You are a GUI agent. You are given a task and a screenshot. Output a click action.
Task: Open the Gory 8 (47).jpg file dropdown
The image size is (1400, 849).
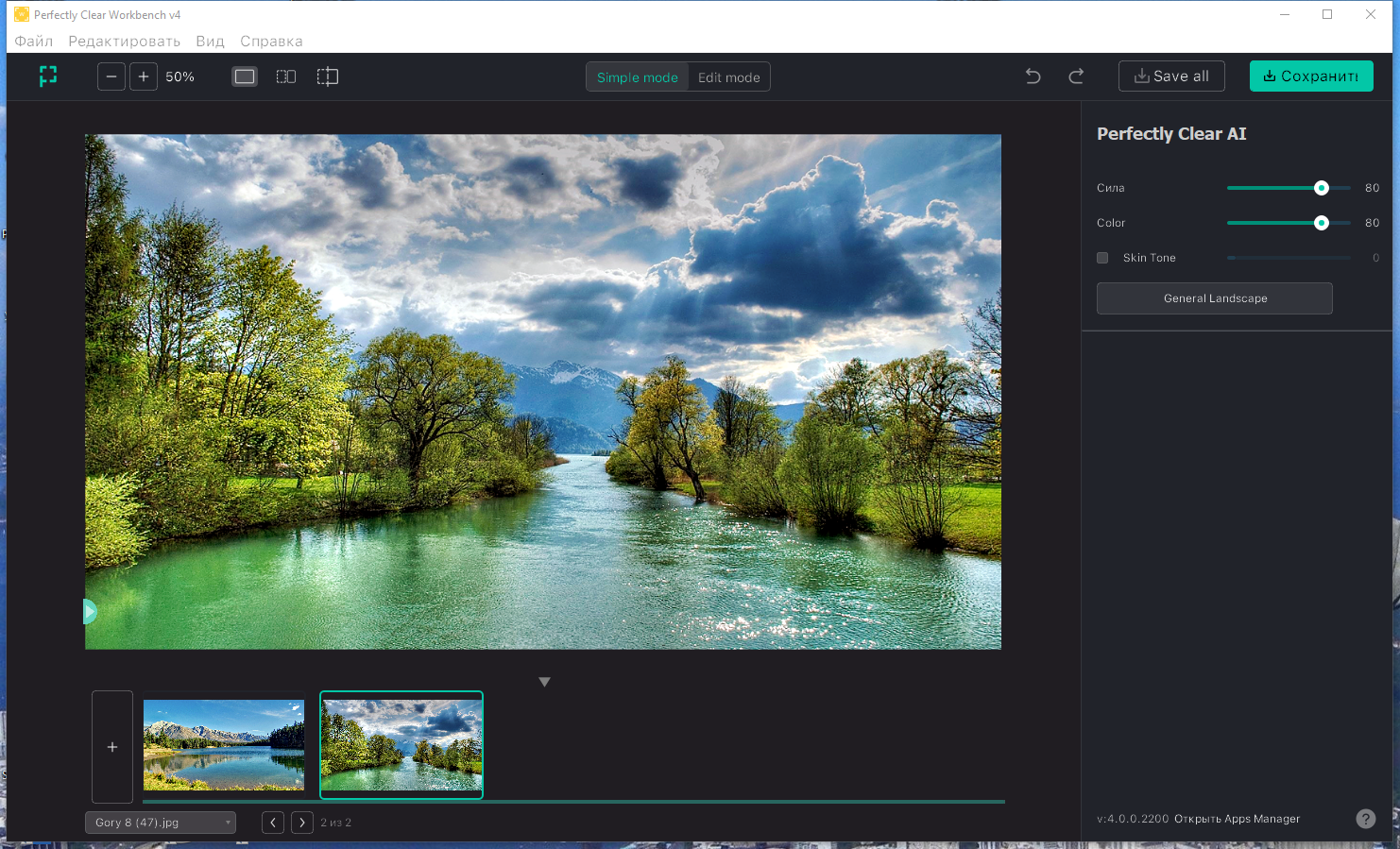pyautogui.click(x=161, y=823)
